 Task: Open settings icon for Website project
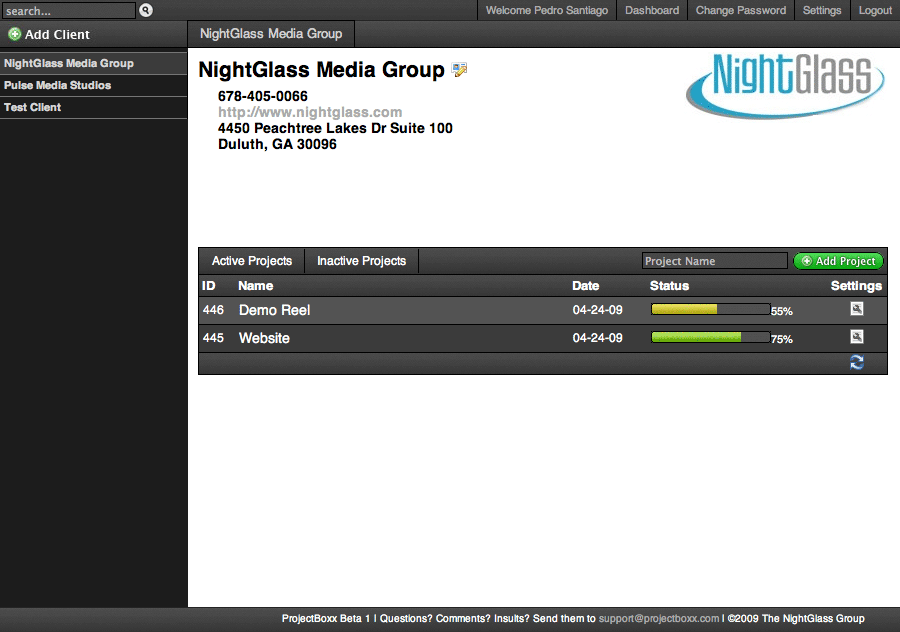click(856, 336)
